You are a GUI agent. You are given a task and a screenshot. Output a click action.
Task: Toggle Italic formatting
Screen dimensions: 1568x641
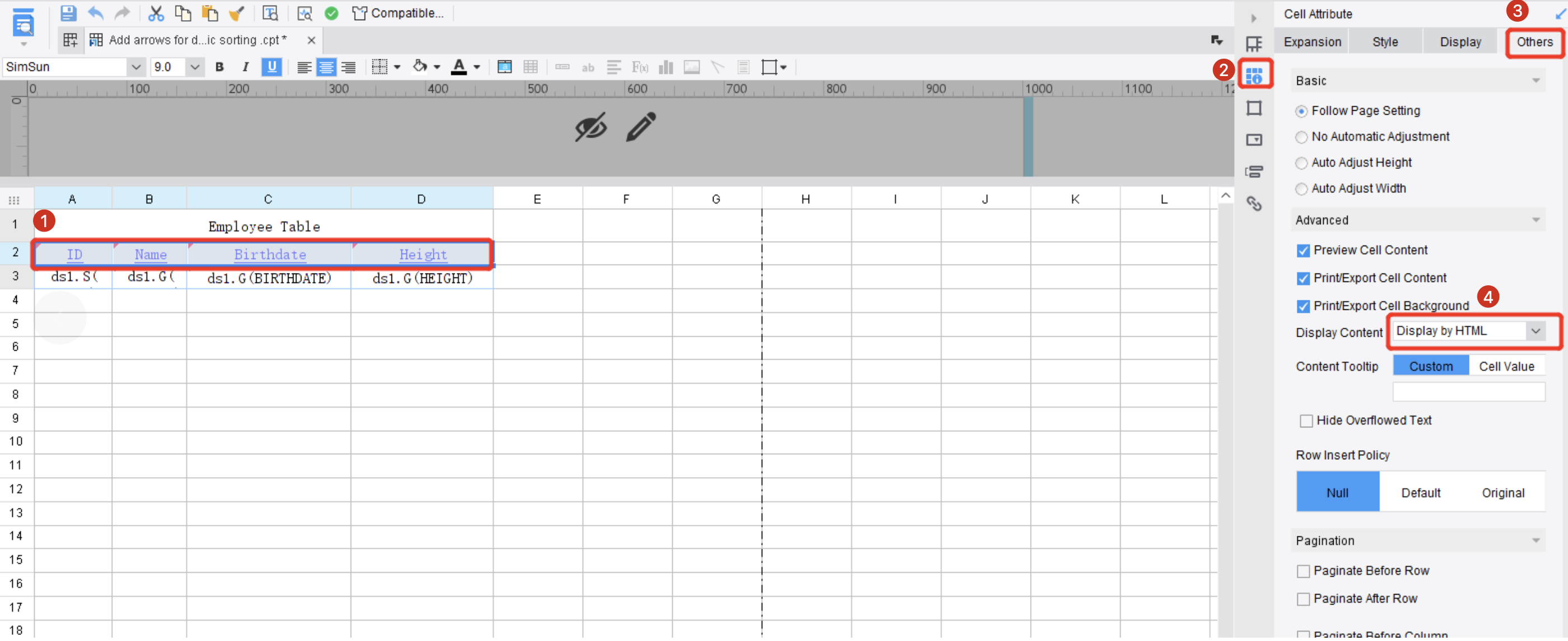coord(245,67)
